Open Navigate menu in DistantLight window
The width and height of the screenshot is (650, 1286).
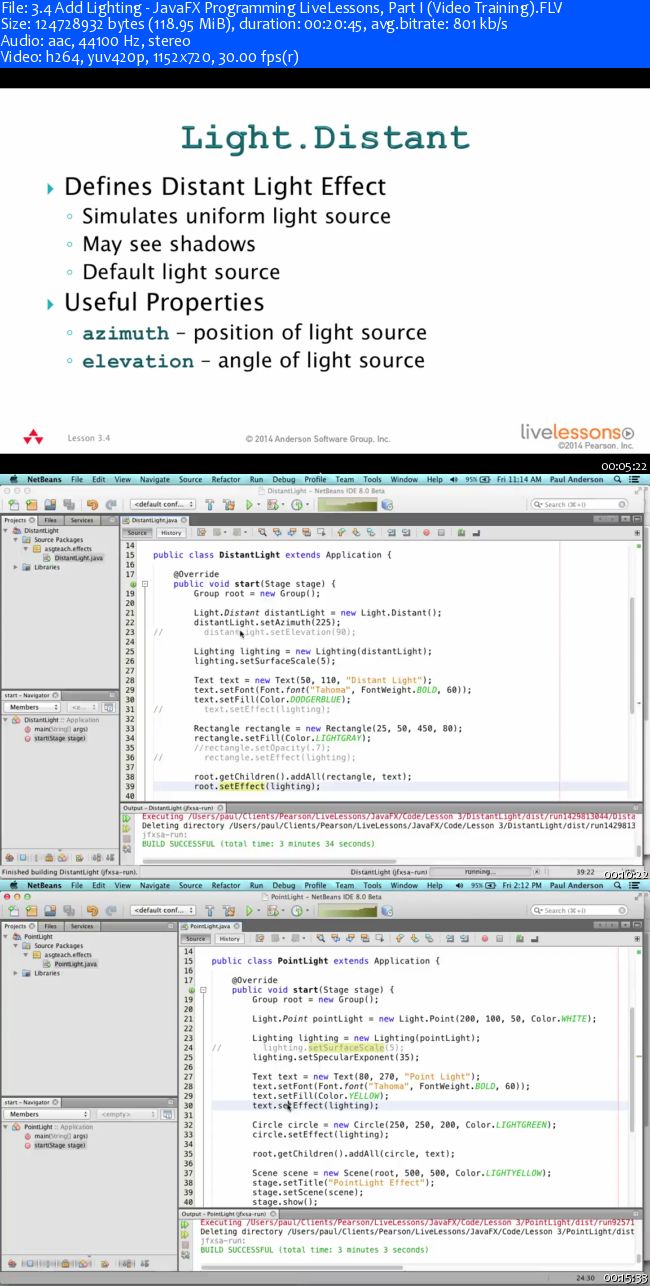point(155,479)
